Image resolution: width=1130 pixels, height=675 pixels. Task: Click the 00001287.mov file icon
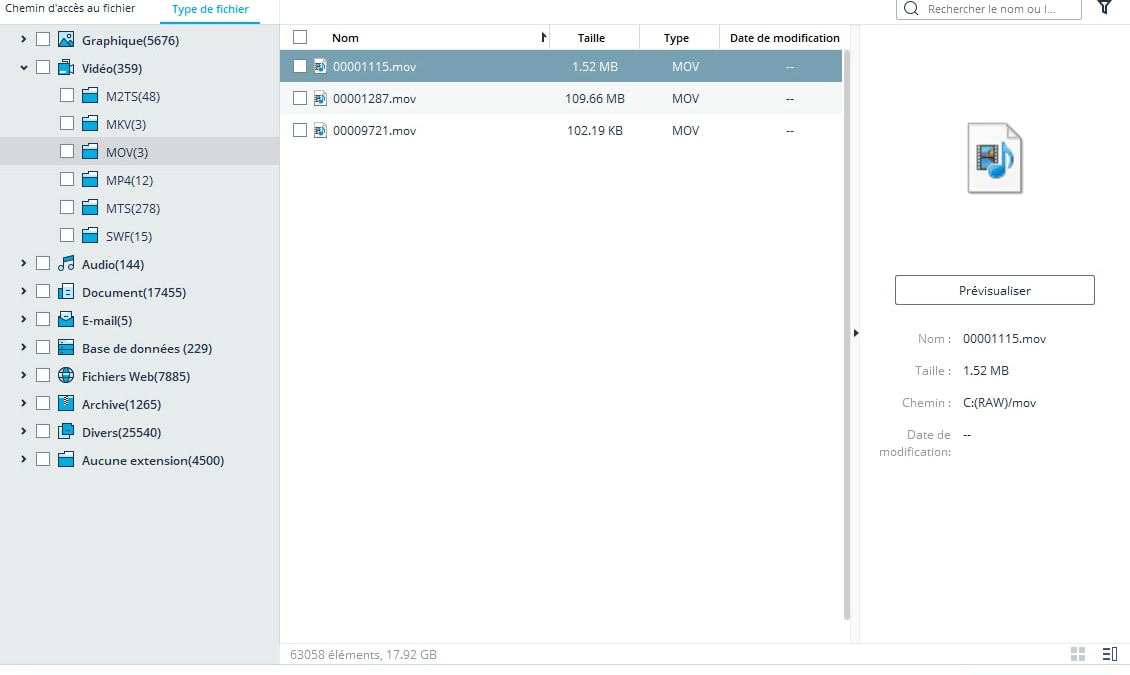[x=321, y=99]
